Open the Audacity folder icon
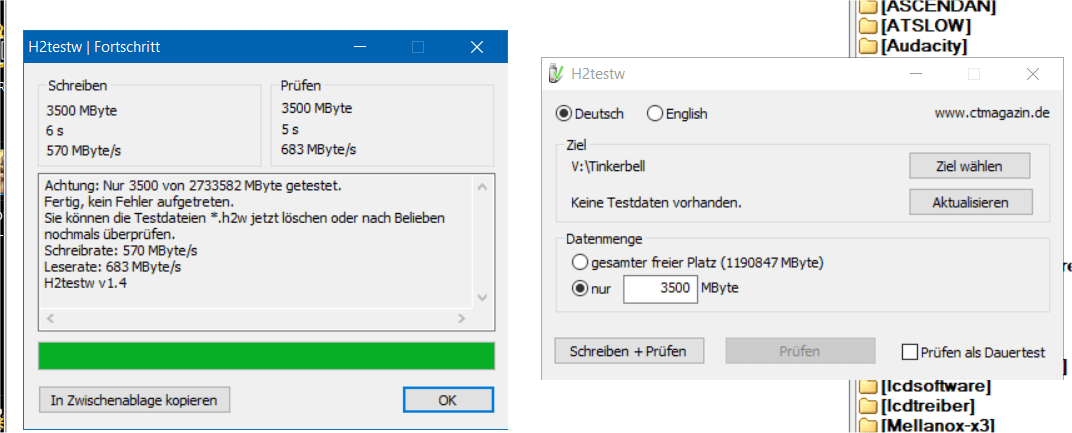 point(868,45)
